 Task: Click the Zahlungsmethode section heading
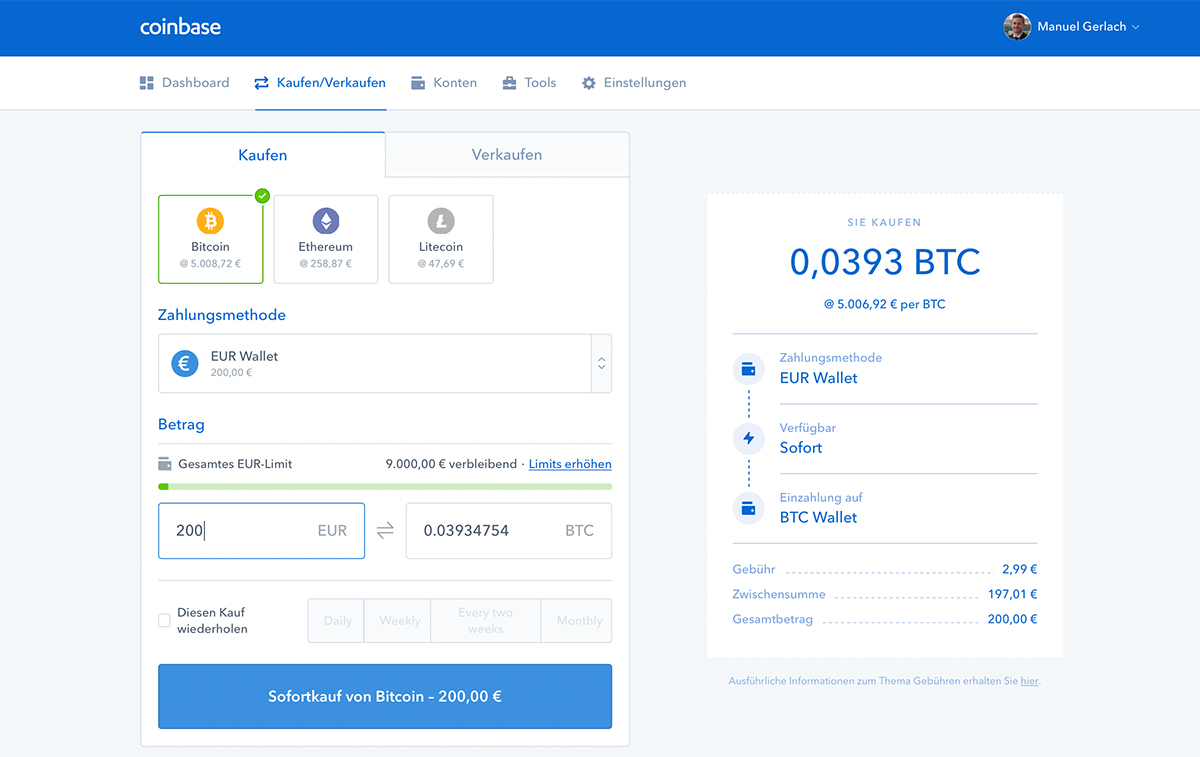pyautogui.click(x=222, y=315)
